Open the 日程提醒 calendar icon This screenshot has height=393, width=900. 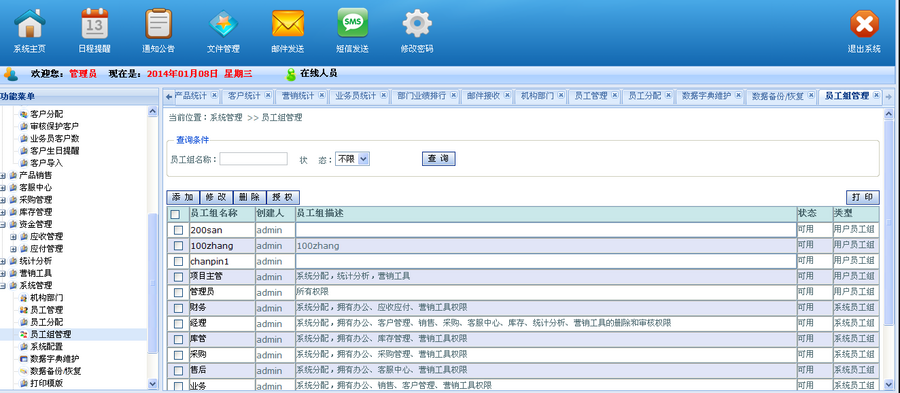tap(95, 24)
